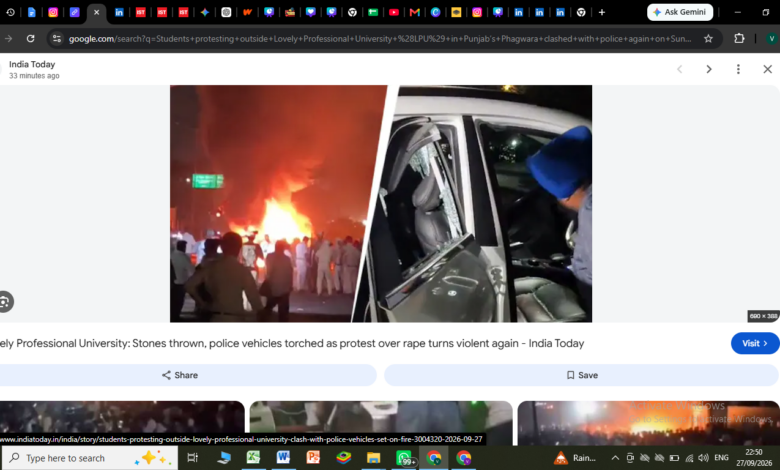
Task: Open the Chrome history tab dropdown
Action: click(10, 12)
